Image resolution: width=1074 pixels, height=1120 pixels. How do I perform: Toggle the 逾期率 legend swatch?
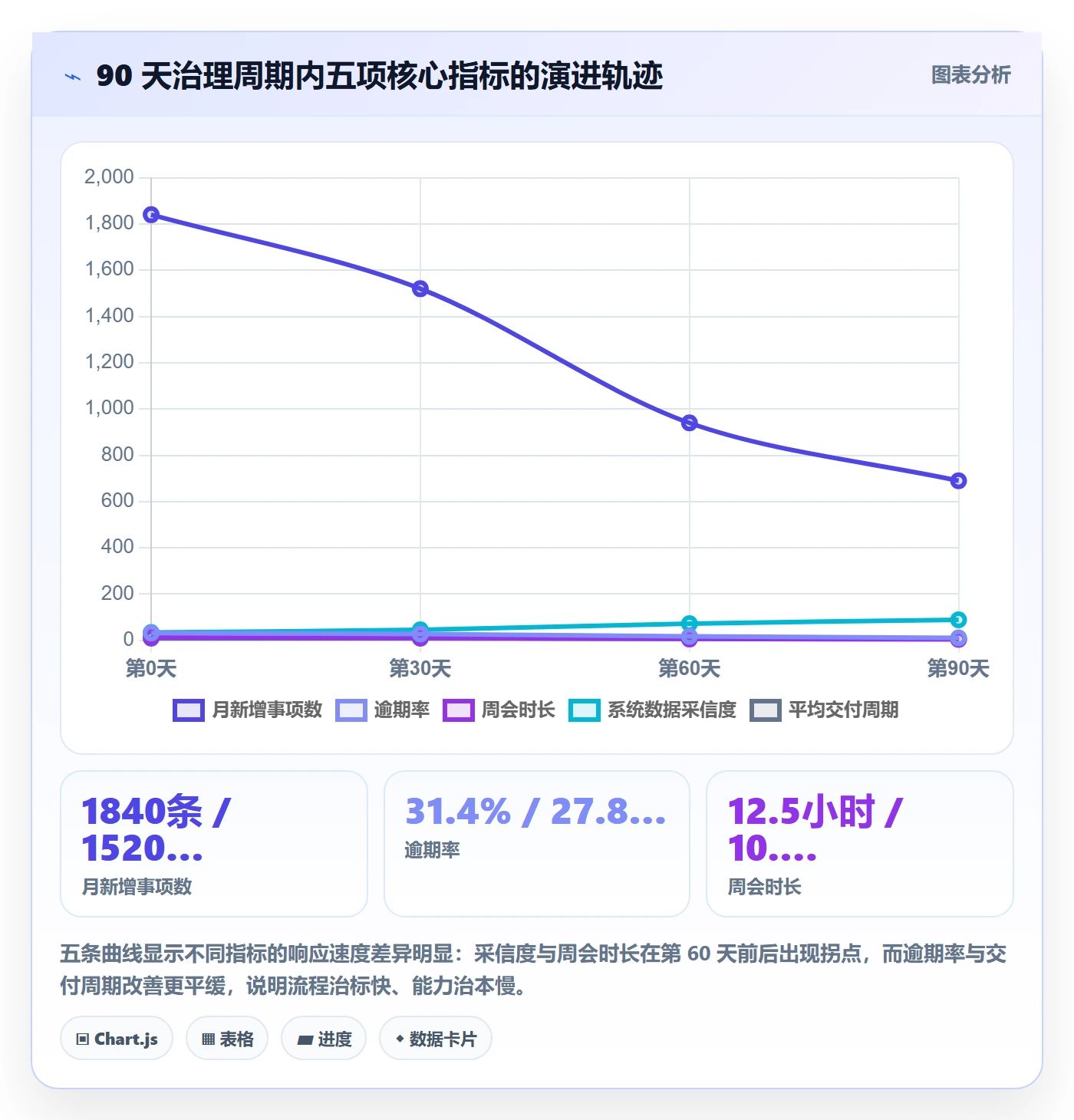(x=351, y=710)
